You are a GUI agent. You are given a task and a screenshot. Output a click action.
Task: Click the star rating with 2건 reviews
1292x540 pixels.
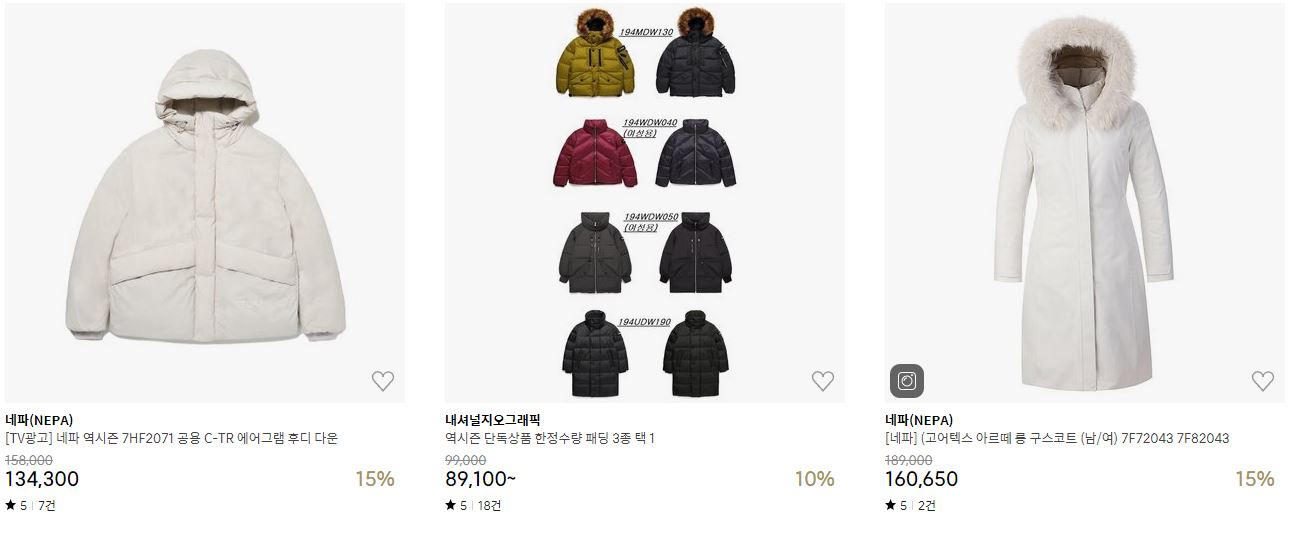(x=910, y=506)
